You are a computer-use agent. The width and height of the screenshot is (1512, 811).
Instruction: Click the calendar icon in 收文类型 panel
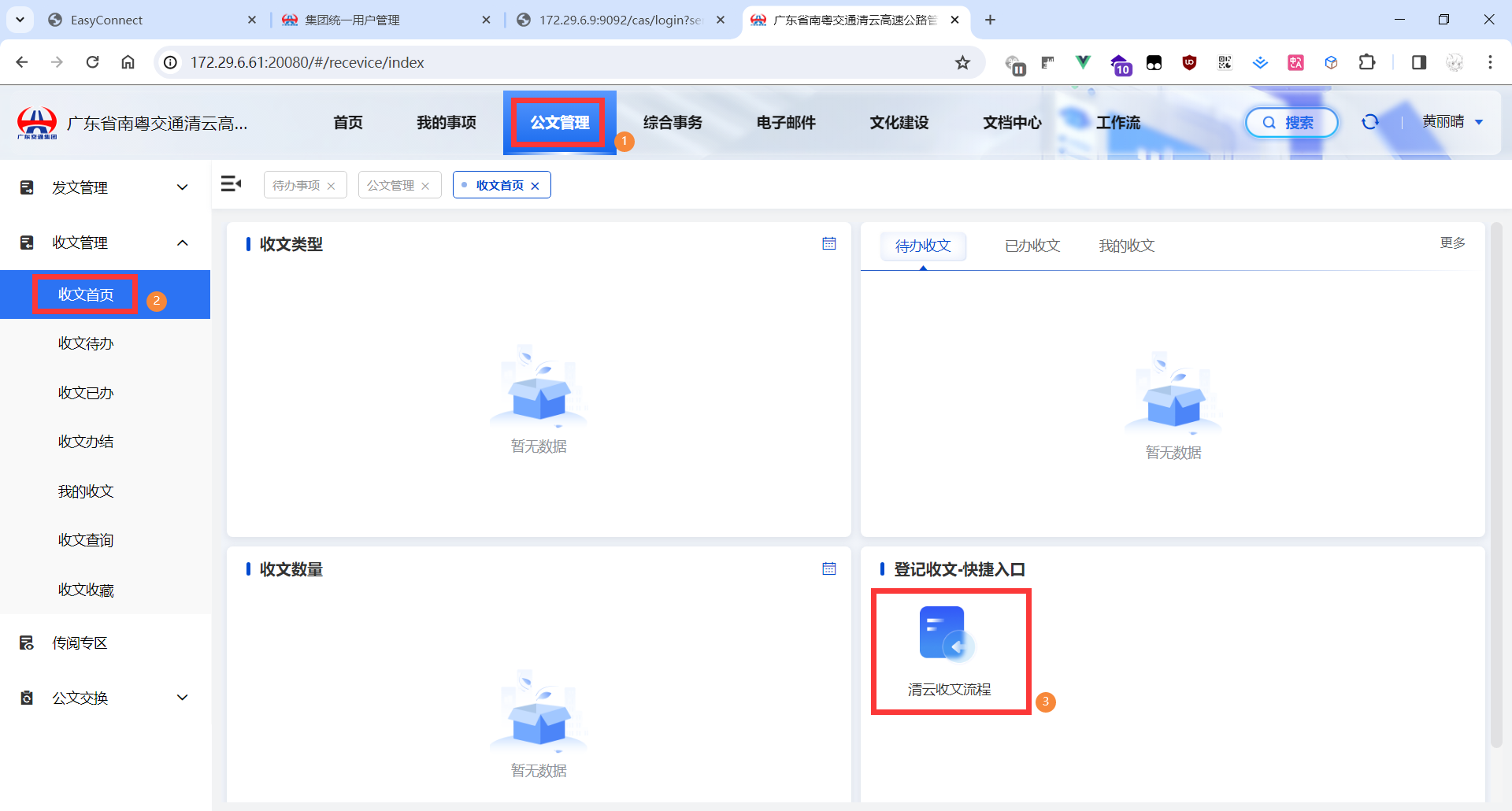point(829,244)
